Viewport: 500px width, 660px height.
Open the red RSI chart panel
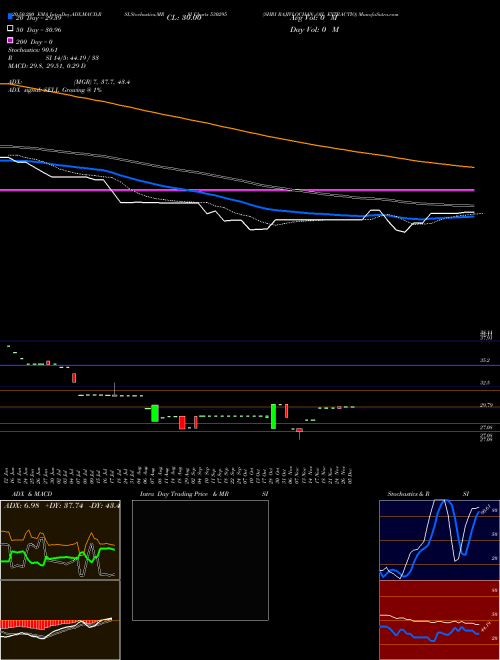(x=439, y=620)
